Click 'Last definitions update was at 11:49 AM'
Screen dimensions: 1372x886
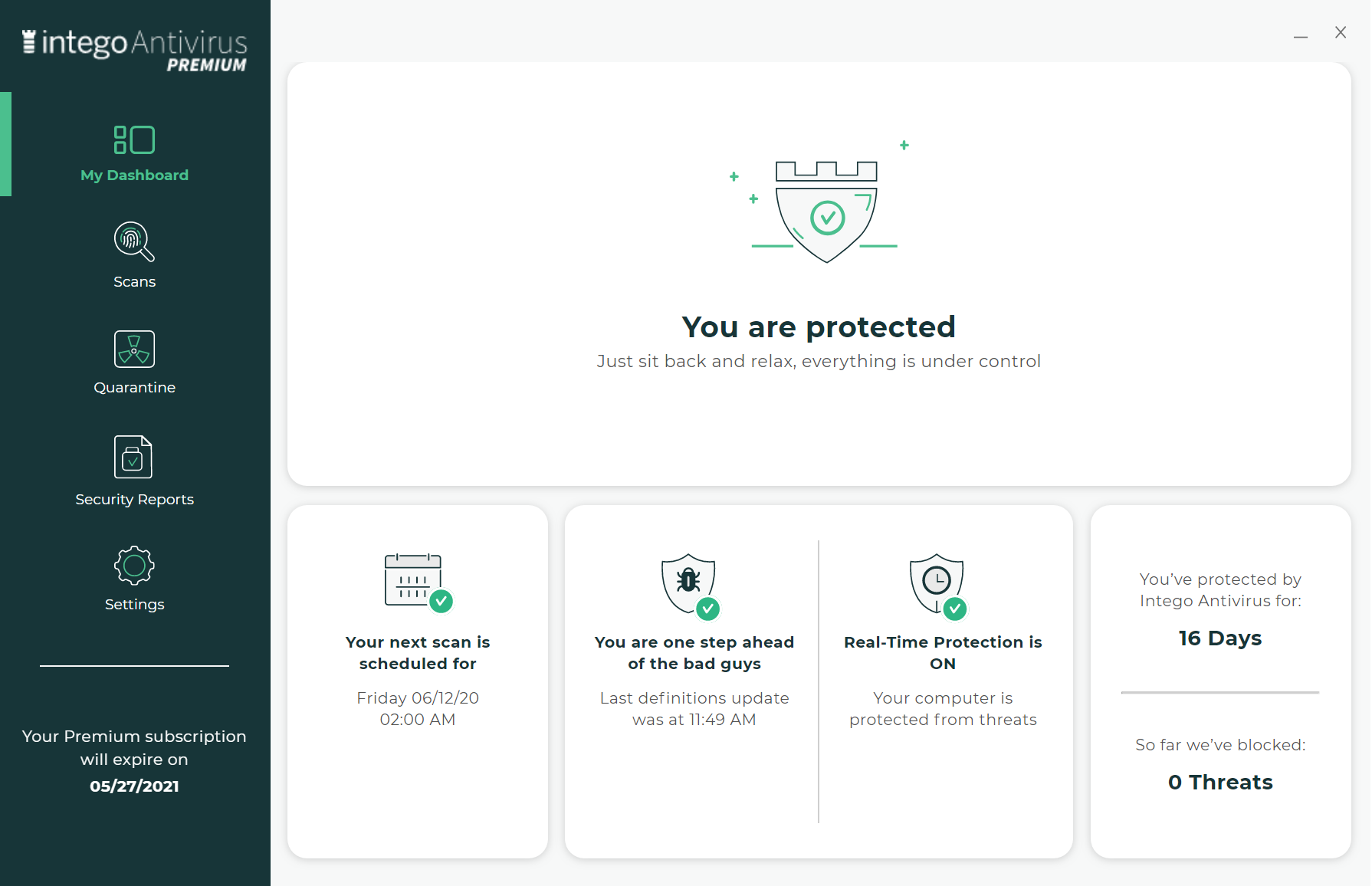coord(694,709)
